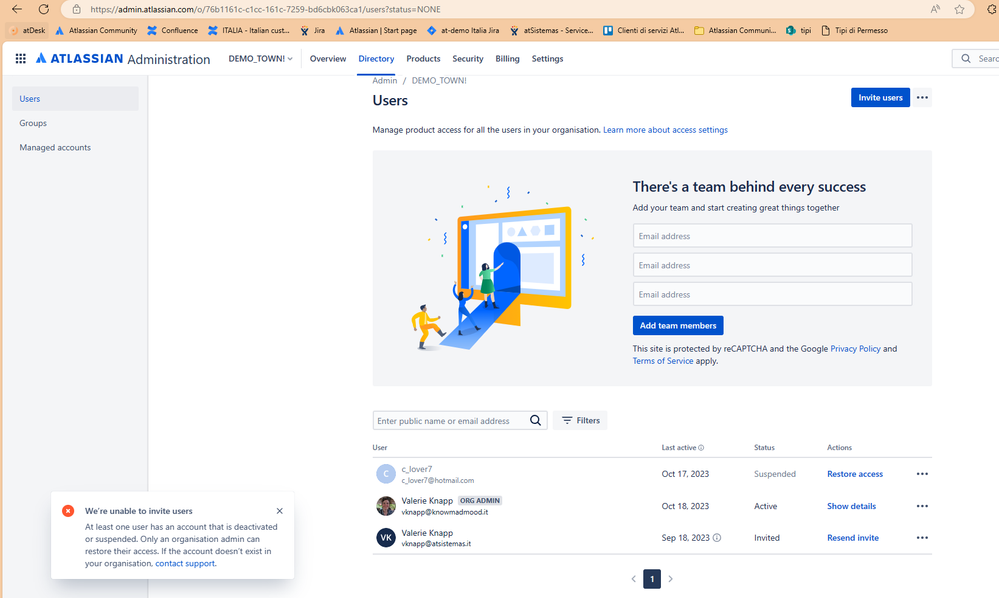Open more actions for Valerie Knapp org admin
Viewport: 999px width, 598px height.
pyautogui.click(x=922, y=506)
